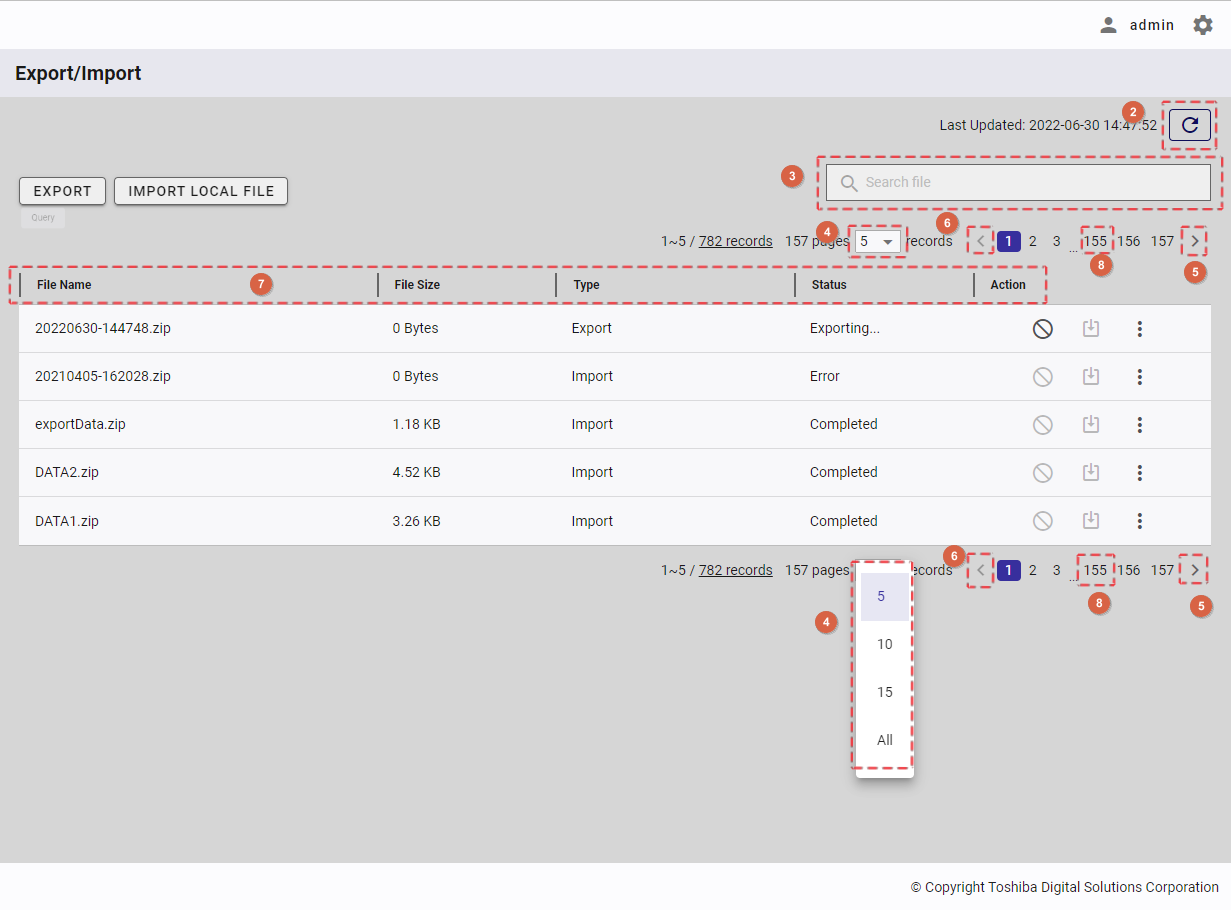Open more options for 20210405-162028.zip

tap(1139, 377)
